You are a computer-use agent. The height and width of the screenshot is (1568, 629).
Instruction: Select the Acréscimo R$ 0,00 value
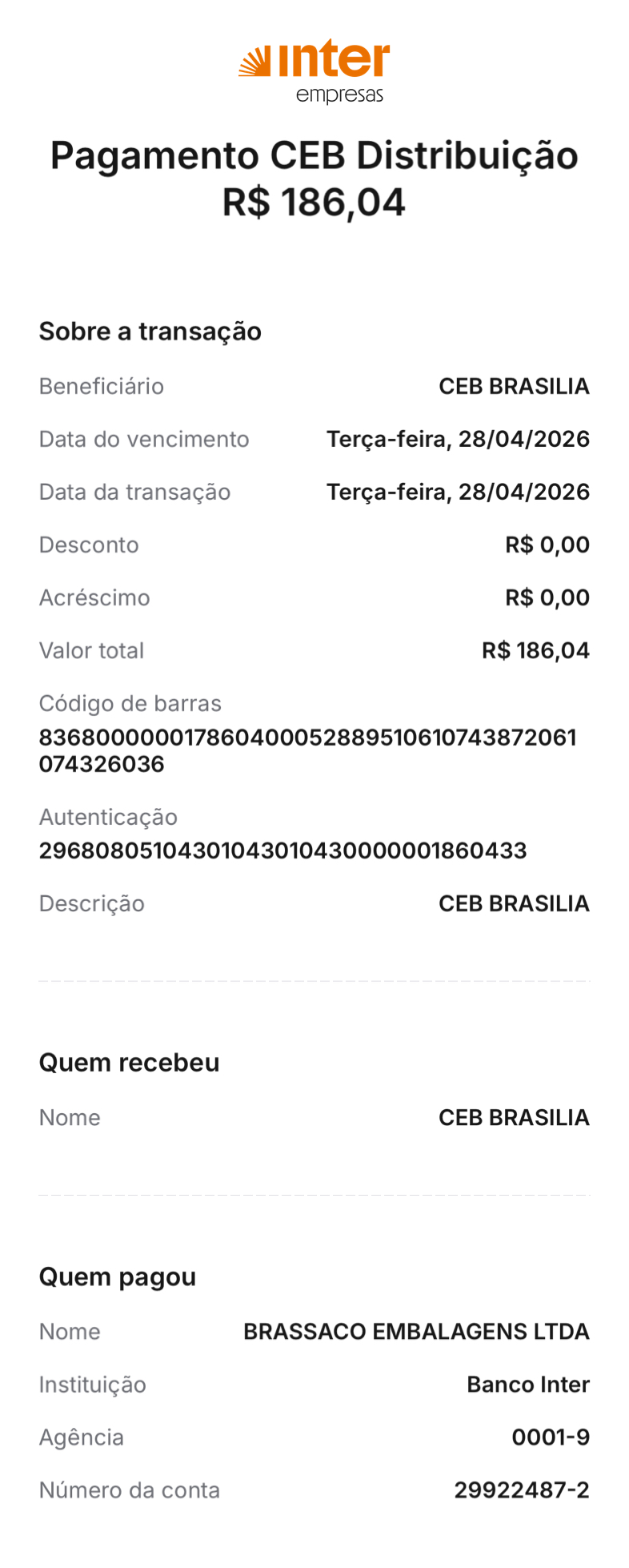coord(547,597)
